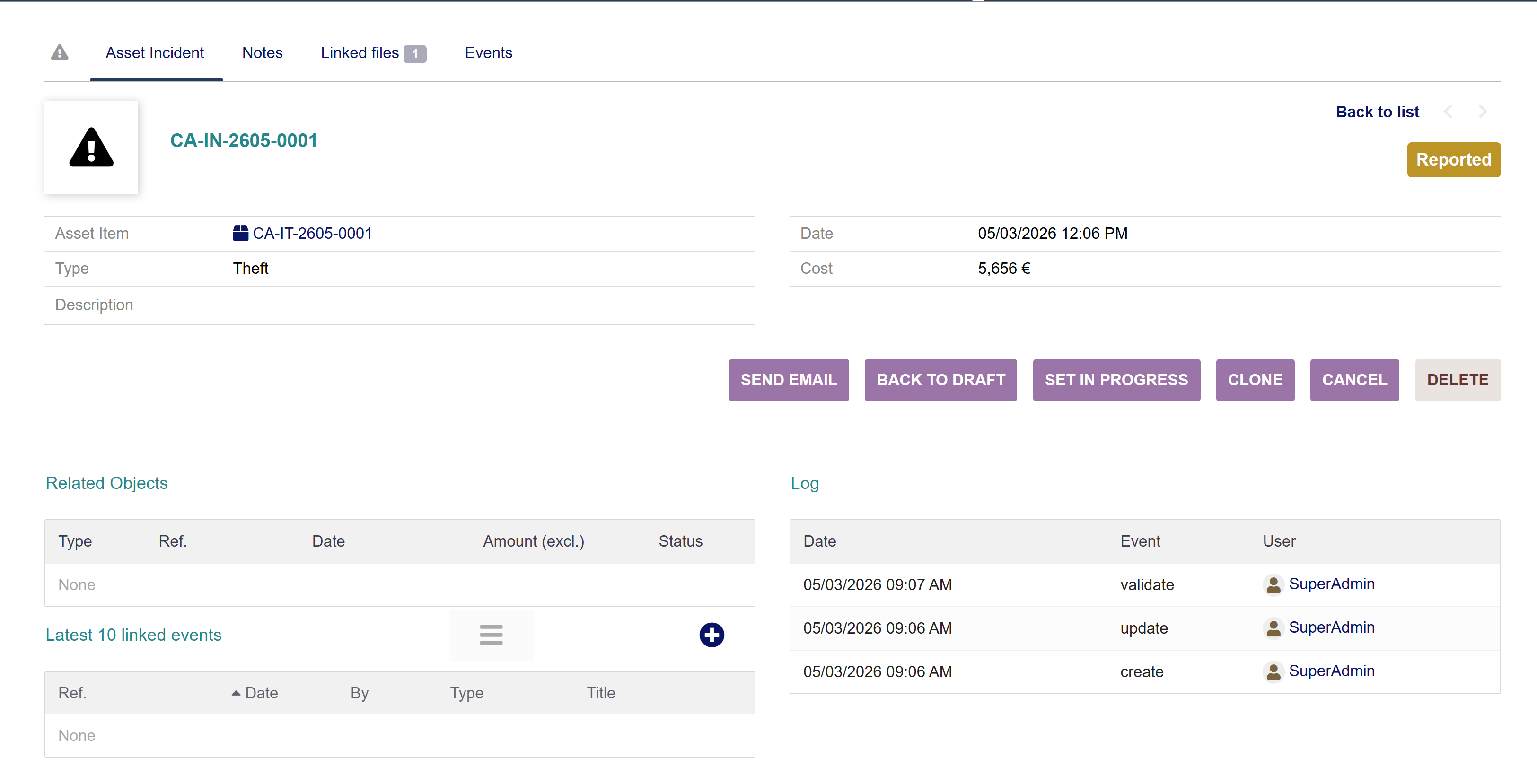Click the user avatar icon in create row
This screenshot has width=1537, height=784.
[x=1274, y=672]
